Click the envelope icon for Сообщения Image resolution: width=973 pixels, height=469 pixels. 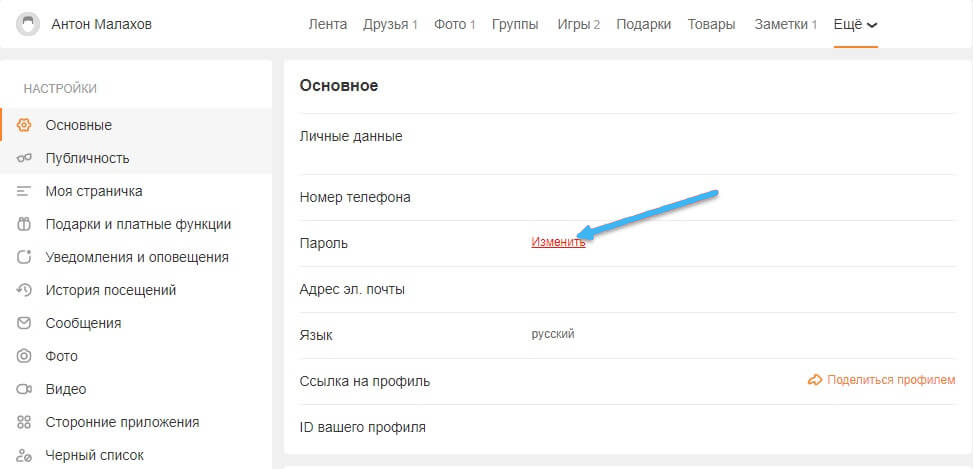click(25, 323)
